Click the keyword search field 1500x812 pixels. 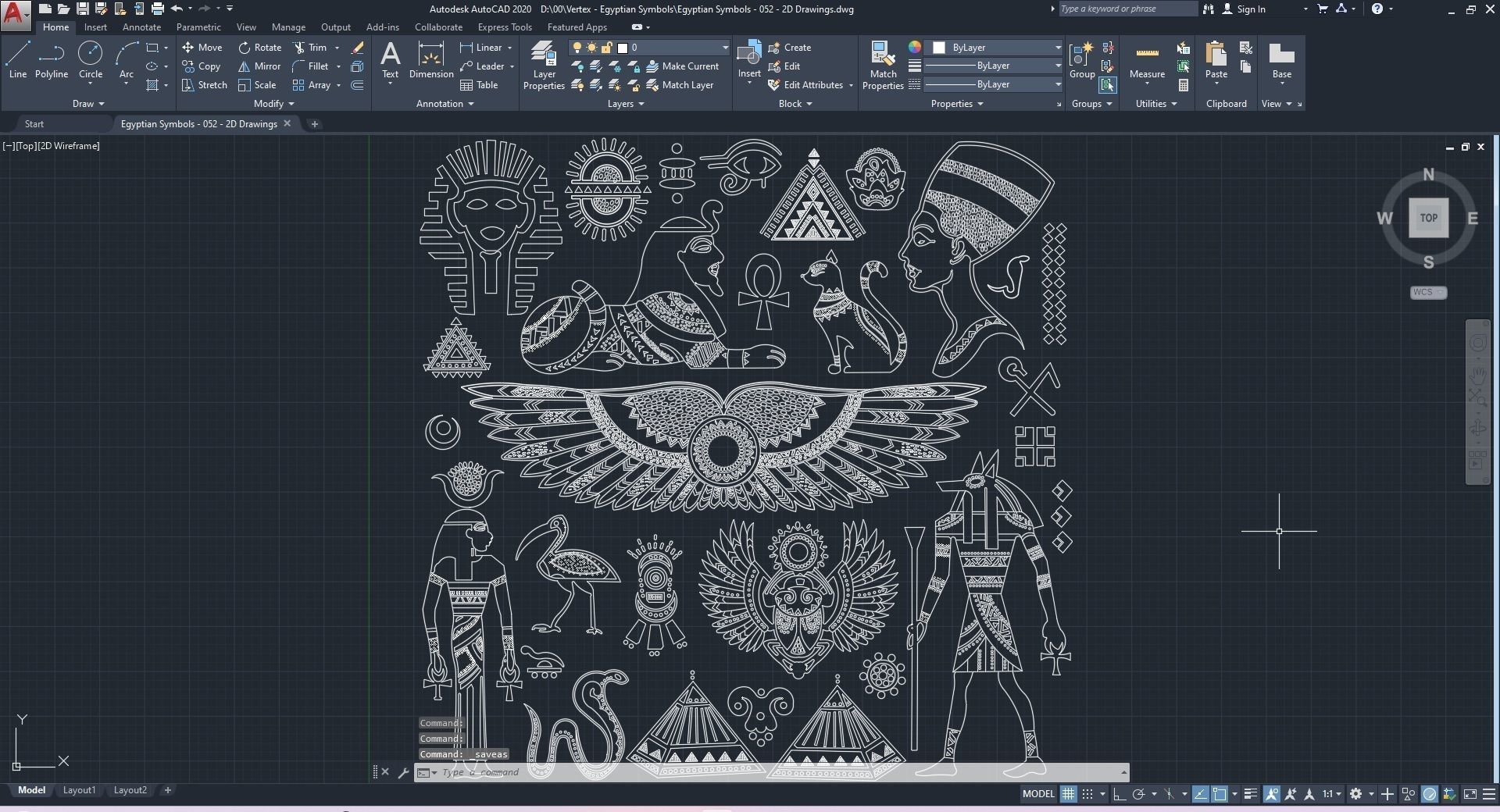point(1127,9)
